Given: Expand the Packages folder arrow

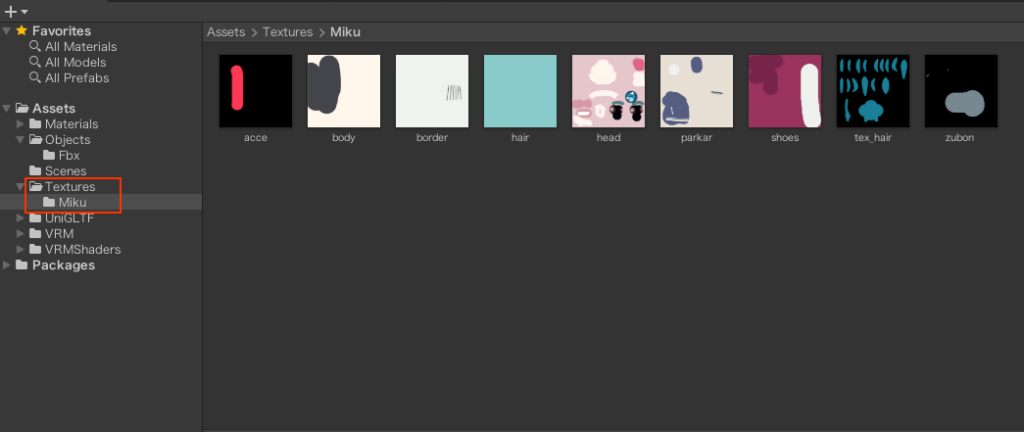Looking at the screenshot, I should 8,265.
